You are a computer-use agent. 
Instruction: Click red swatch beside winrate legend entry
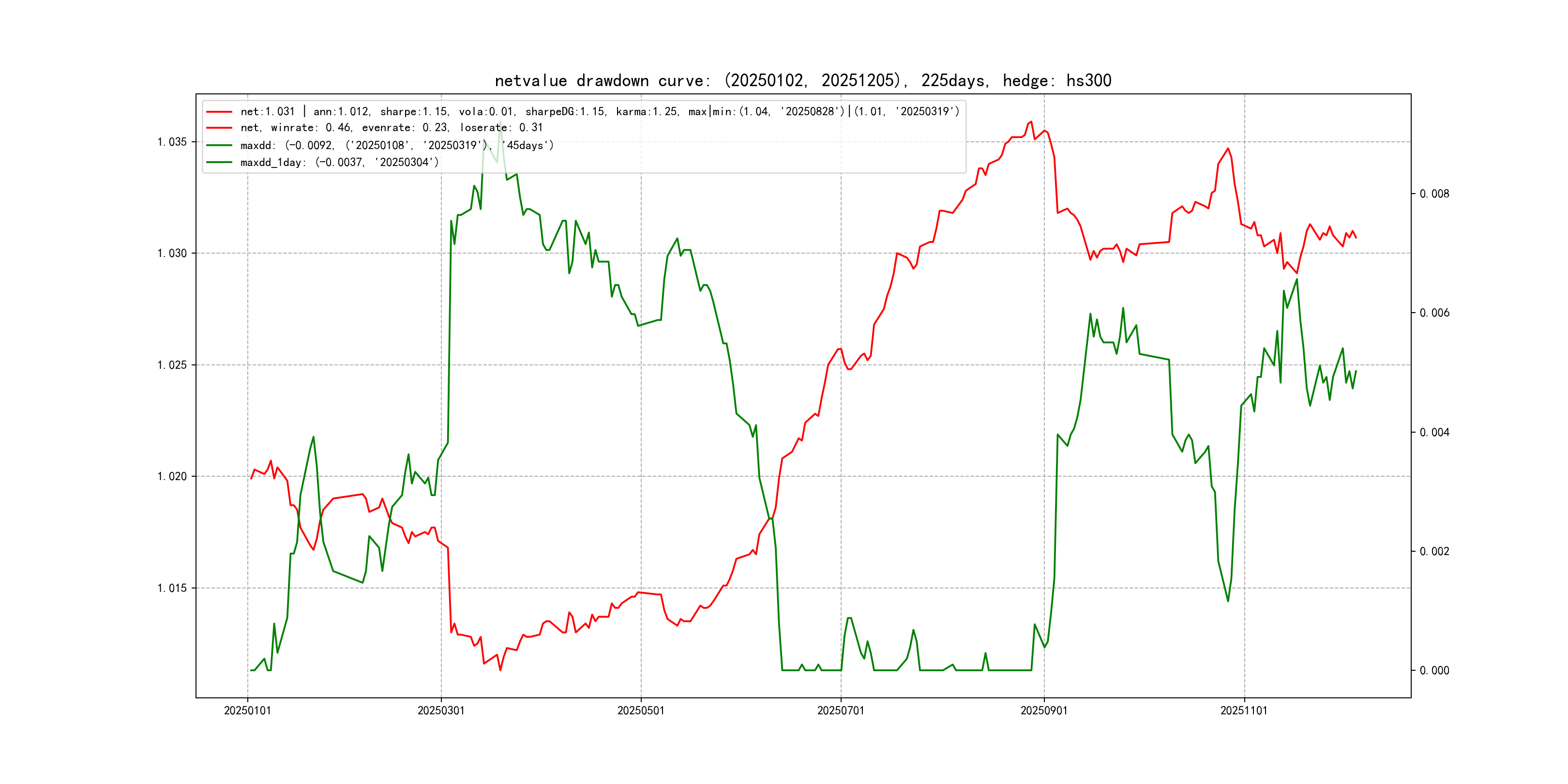point(219,128)
